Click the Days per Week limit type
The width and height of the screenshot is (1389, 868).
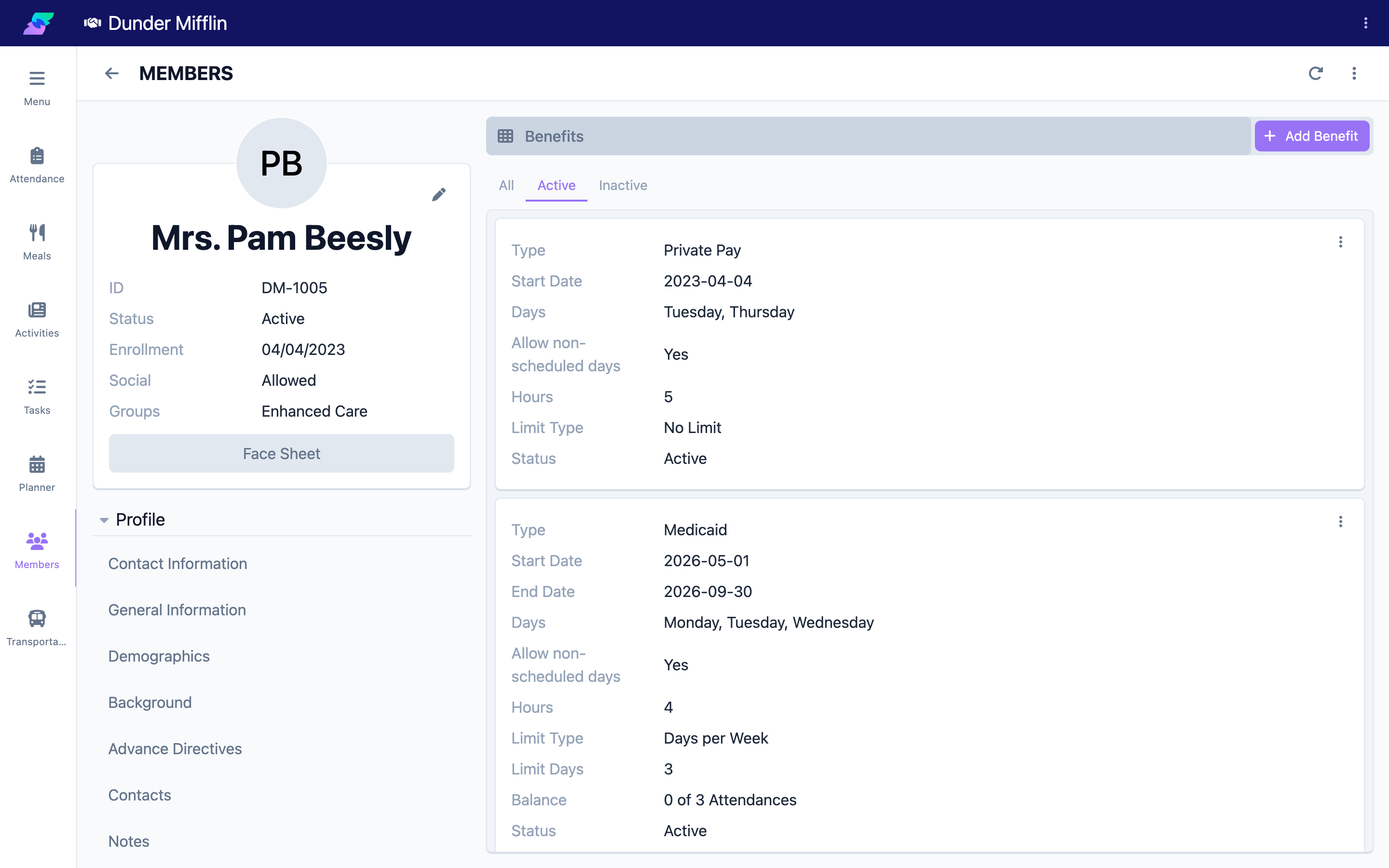pos(716,738)
